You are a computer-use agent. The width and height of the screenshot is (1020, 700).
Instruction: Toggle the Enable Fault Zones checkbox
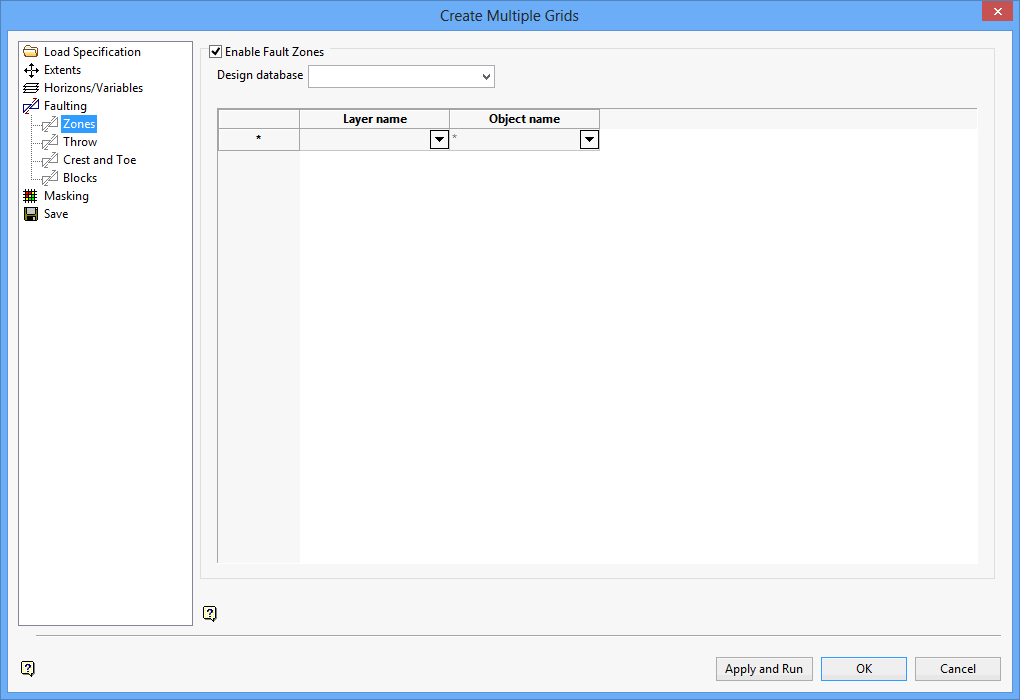tap(215, 51)
